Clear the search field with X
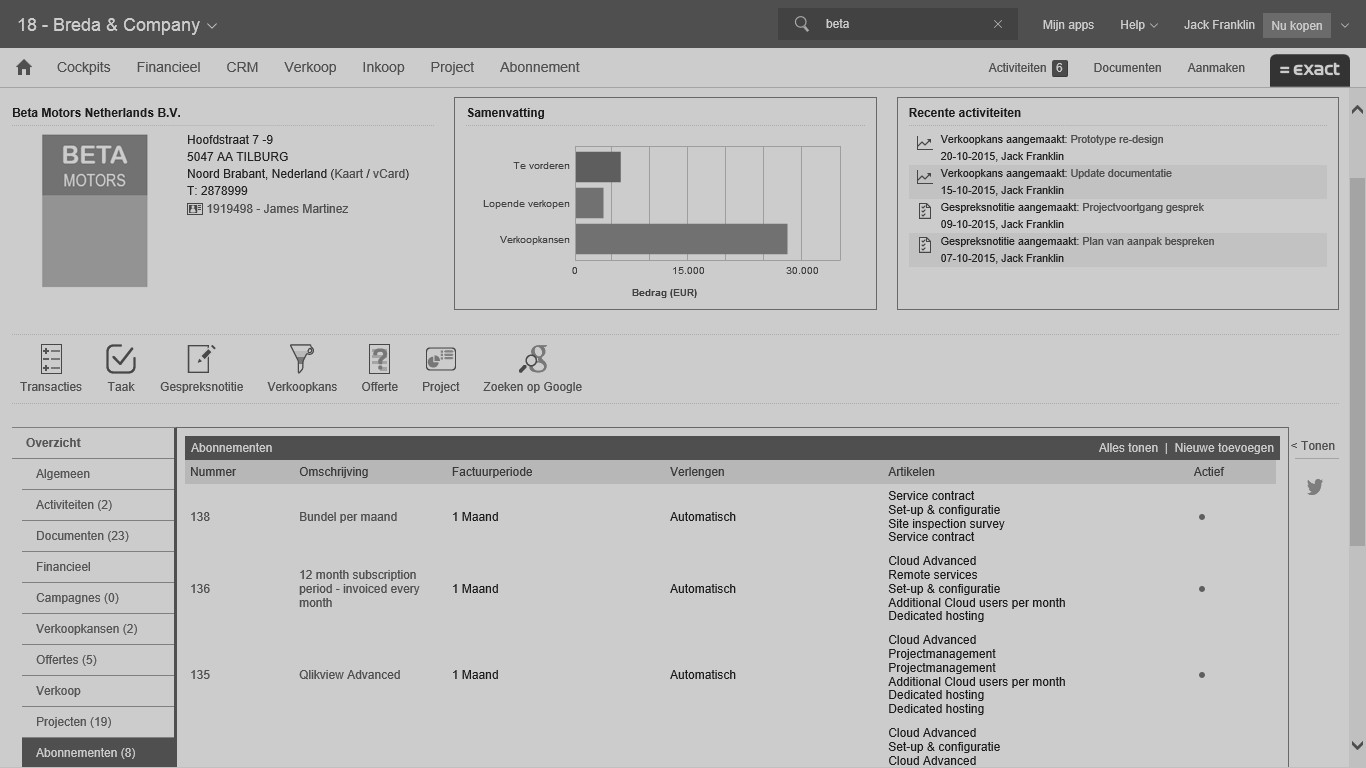1366x768 pixels. click(998, 24)
